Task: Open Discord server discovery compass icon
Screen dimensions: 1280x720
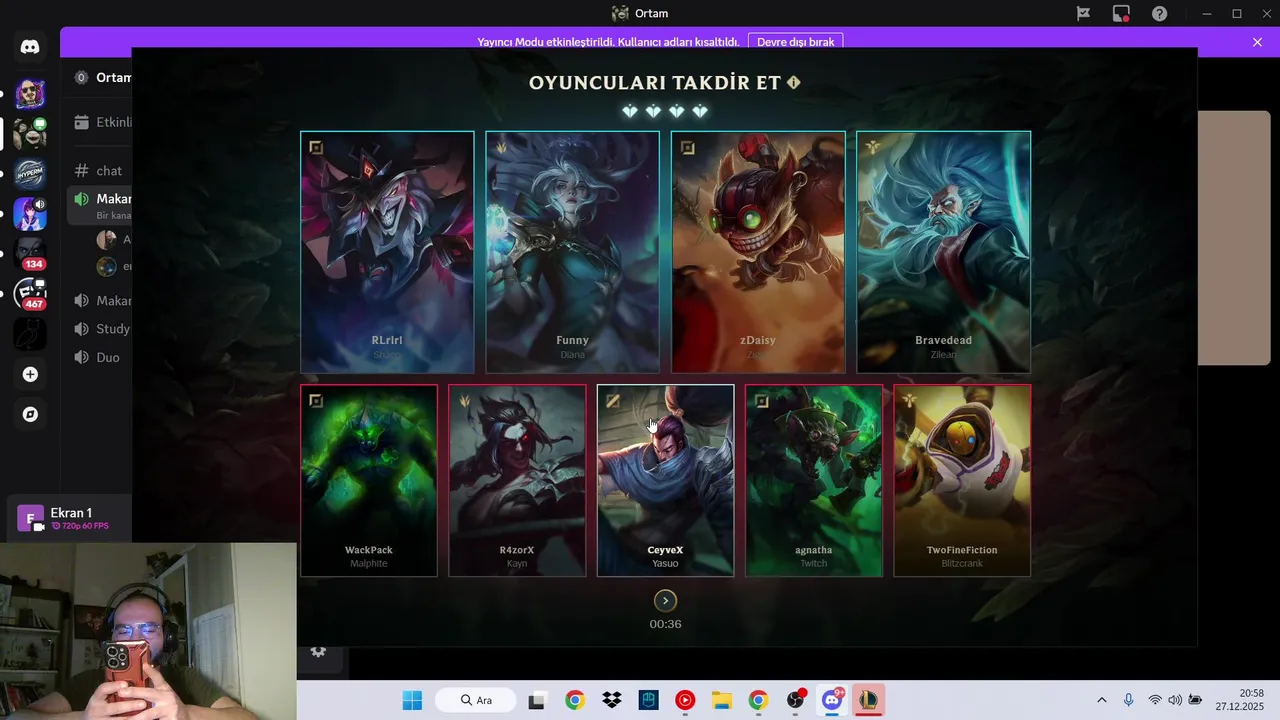Action: tap(30, 414)
